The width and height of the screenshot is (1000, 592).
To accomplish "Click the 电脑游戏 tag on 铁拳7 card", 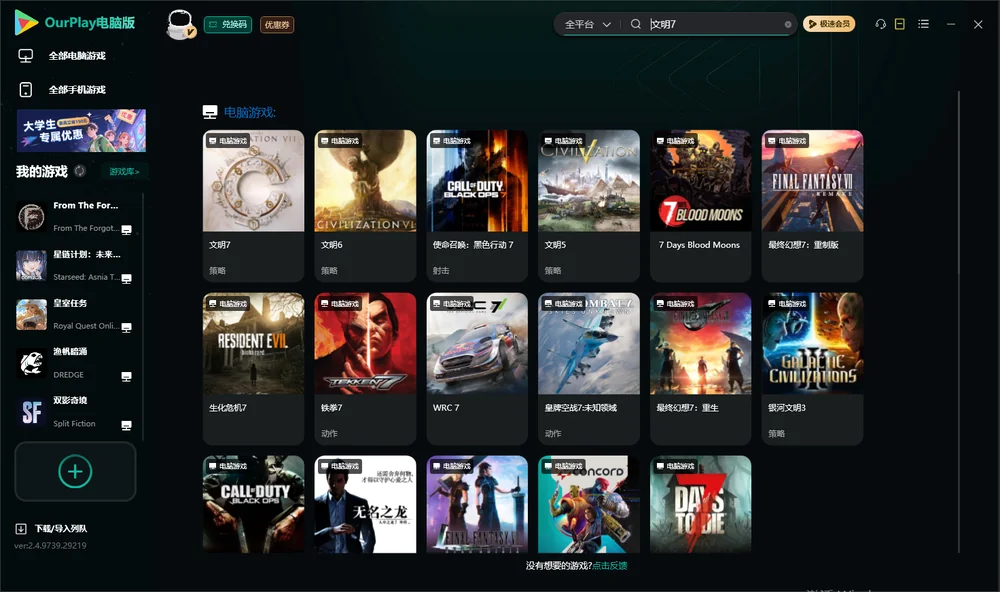I will (x=339, y=304).
